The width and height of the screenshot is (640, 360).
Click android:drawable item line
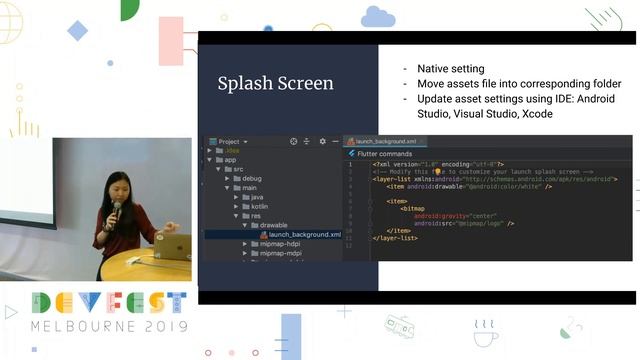coord(469,187)
